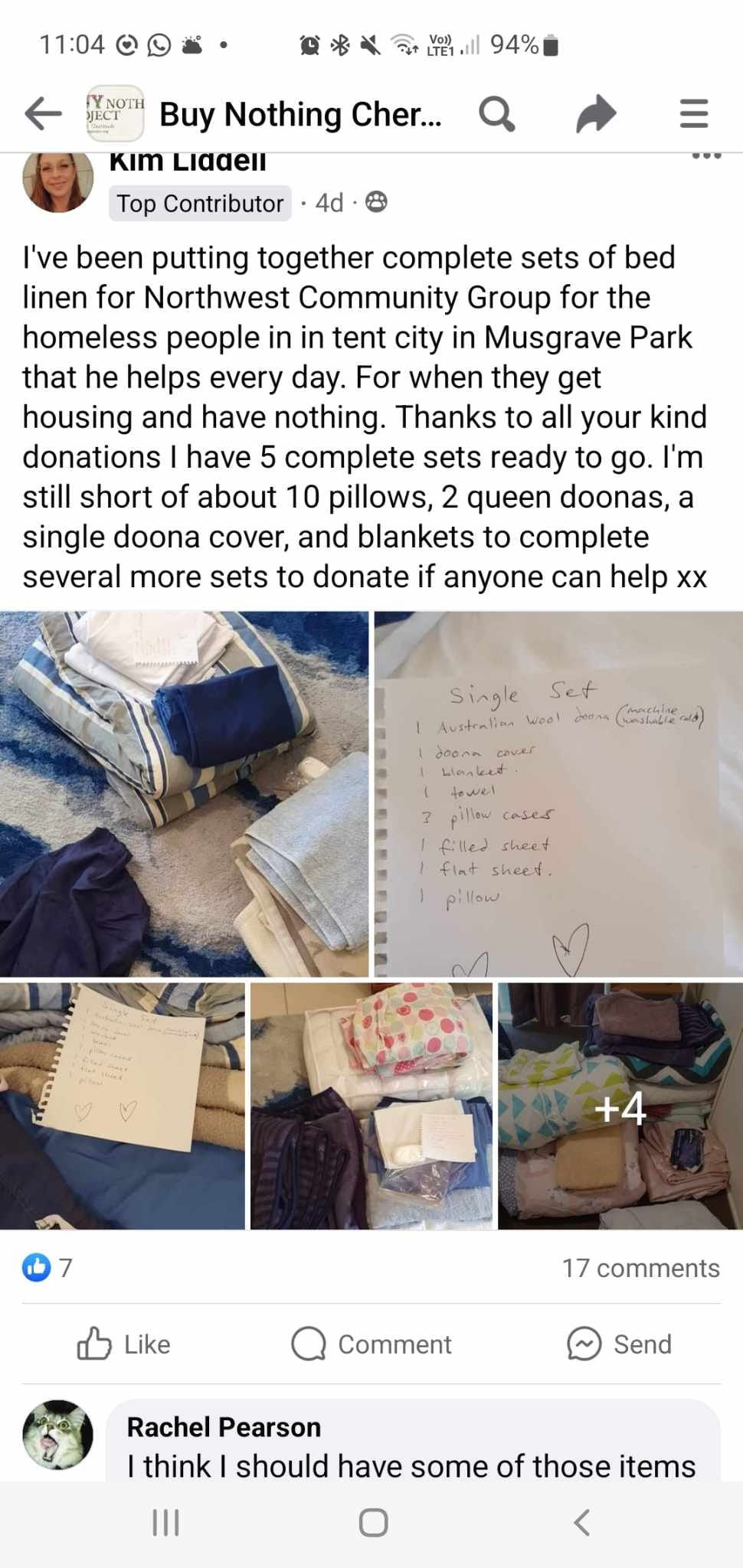Tap the share arrow icon

(x=596, y=115)
